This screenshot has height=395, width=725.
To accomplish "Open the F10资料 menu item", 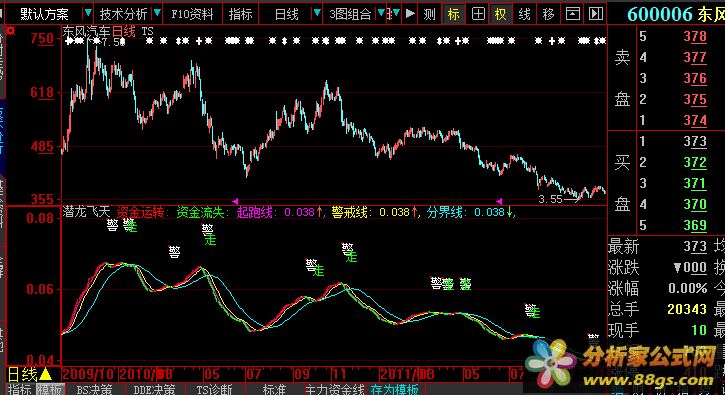I will pyautogui.click(x=192, y=14).
